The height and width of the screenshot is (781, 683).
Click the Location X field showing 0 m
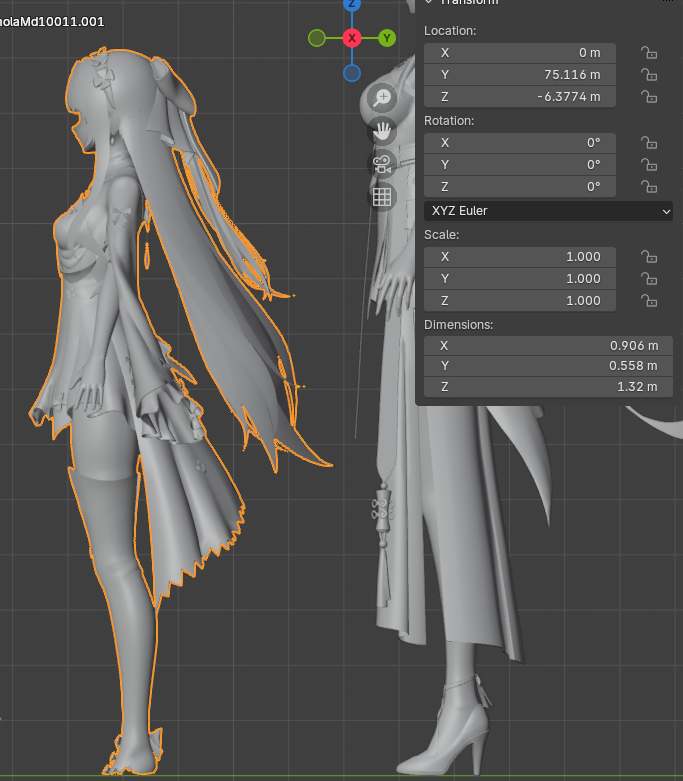[520, 53]
